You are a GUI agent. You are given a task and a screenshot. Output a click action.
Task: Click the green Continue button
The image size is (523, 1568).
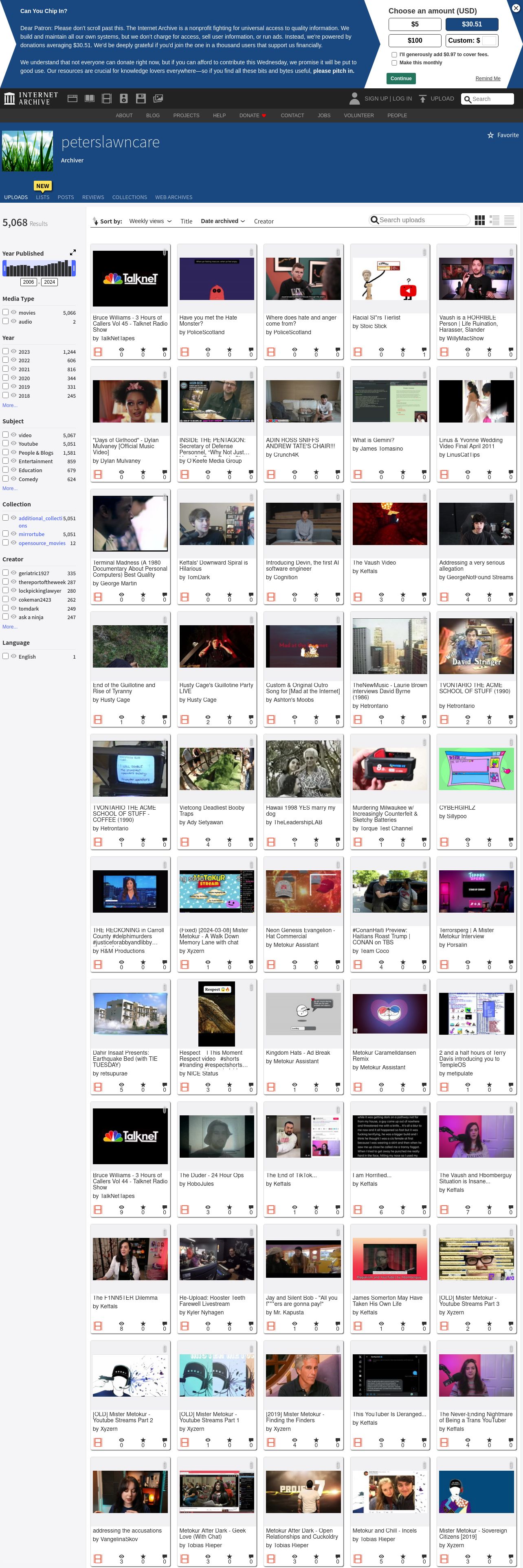click(401, 79)
